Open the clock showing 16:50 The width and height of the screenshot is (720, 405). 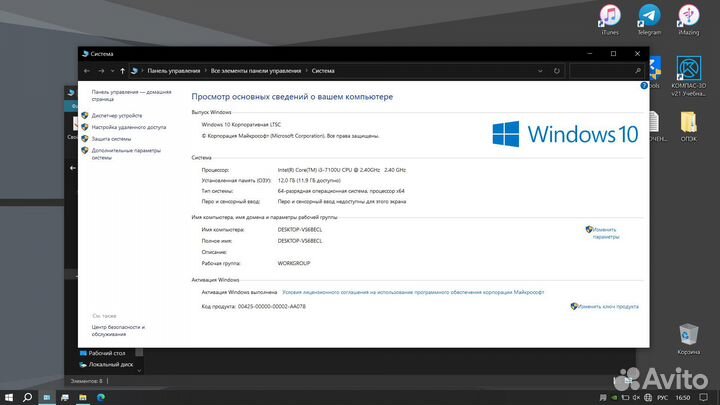click(683, 398)
